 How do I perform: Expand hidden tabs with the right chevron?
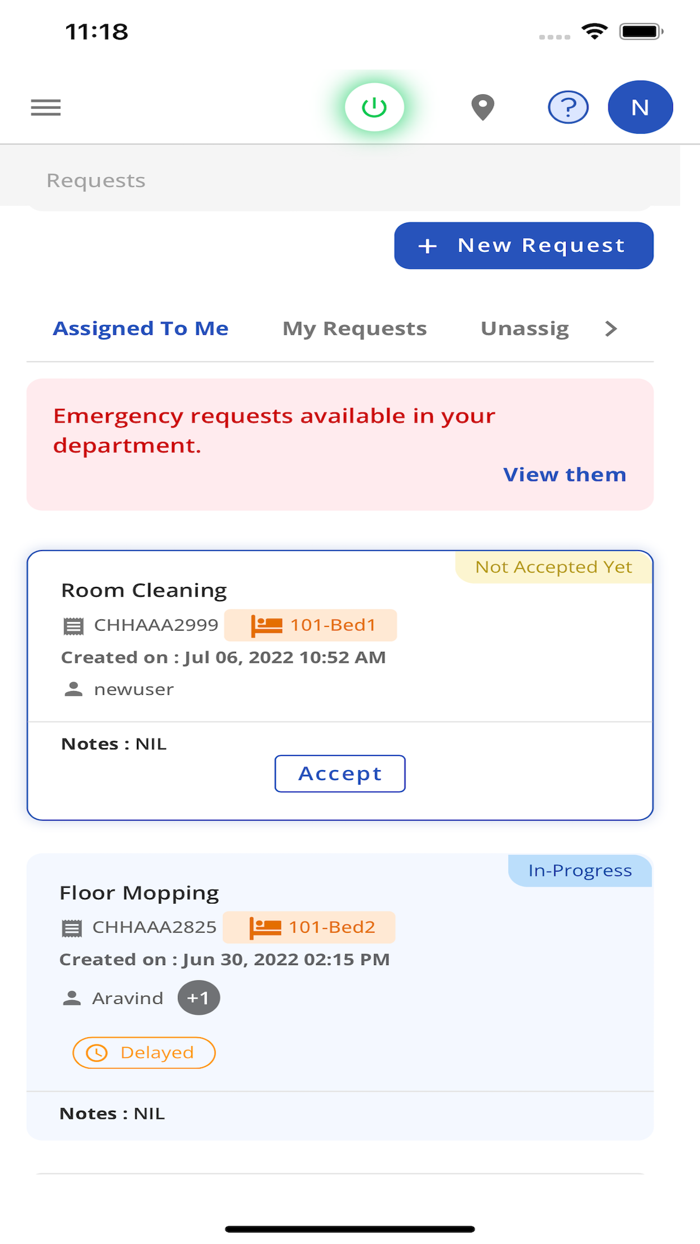611,328
